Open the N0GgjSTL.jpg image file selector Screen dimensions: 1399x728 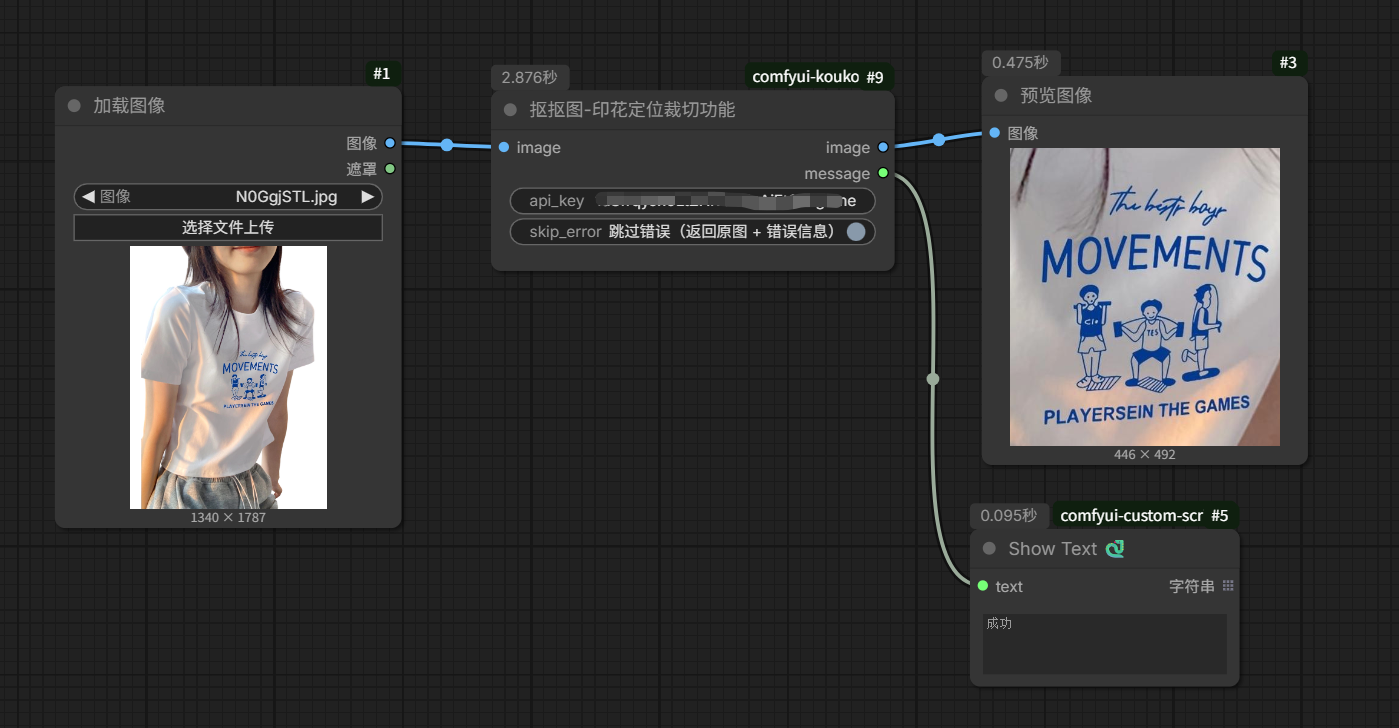[x=228, y=197]
